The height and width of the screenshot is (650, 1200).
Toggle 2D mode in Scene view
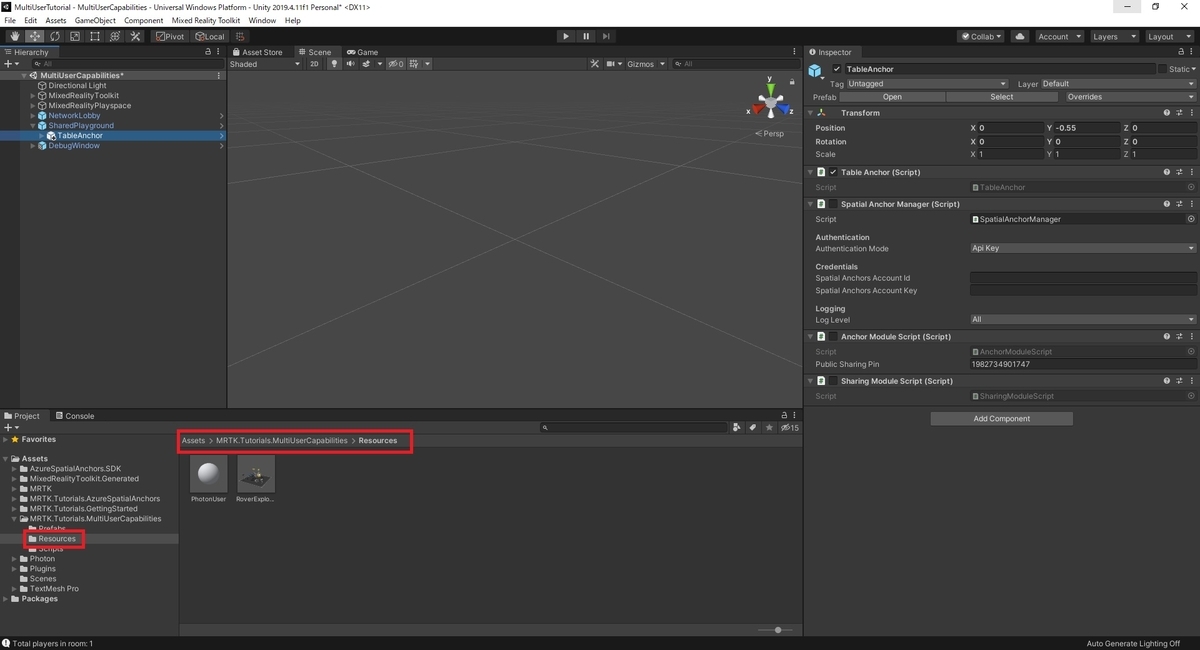[x=314, y=64]
